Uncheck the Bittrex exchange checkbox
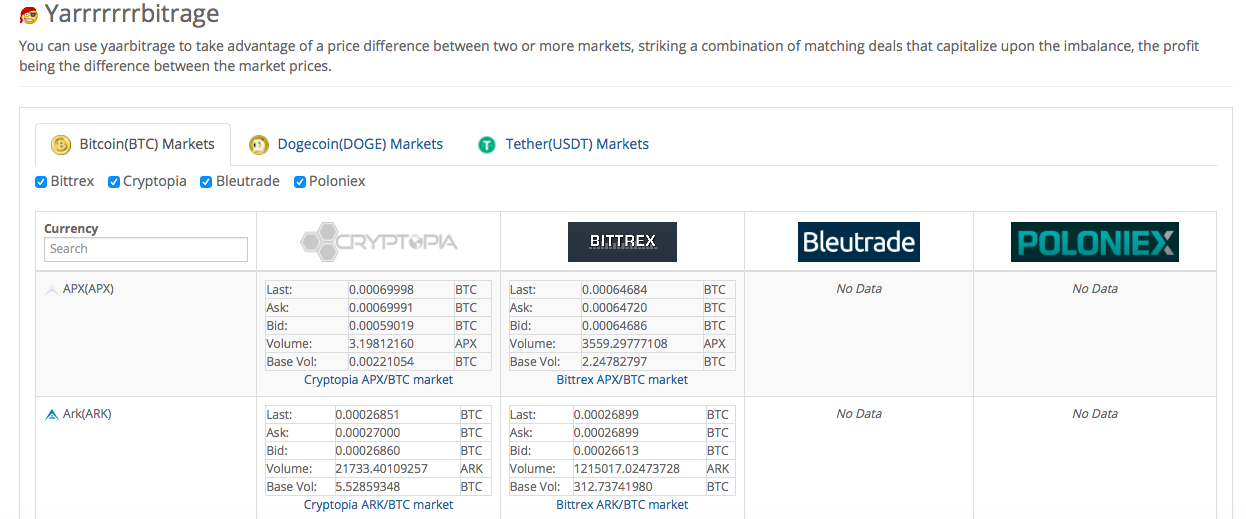 [x=41, y=182]
